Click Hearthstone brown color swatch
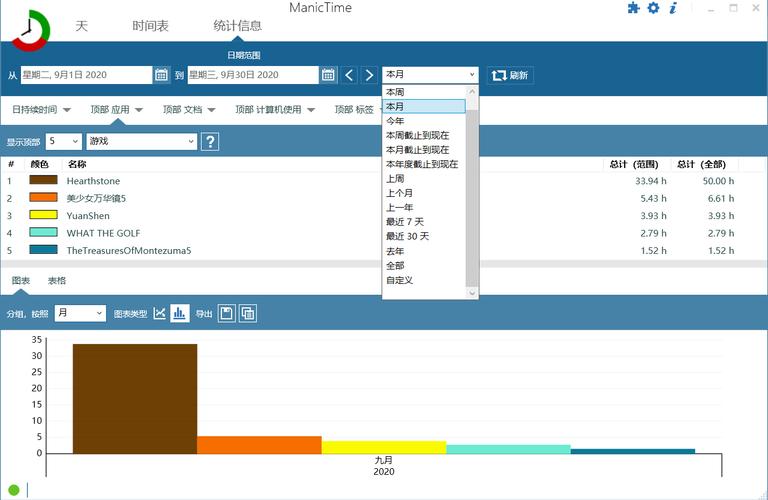This screenshot has height=500, width=768. (43, 180)
